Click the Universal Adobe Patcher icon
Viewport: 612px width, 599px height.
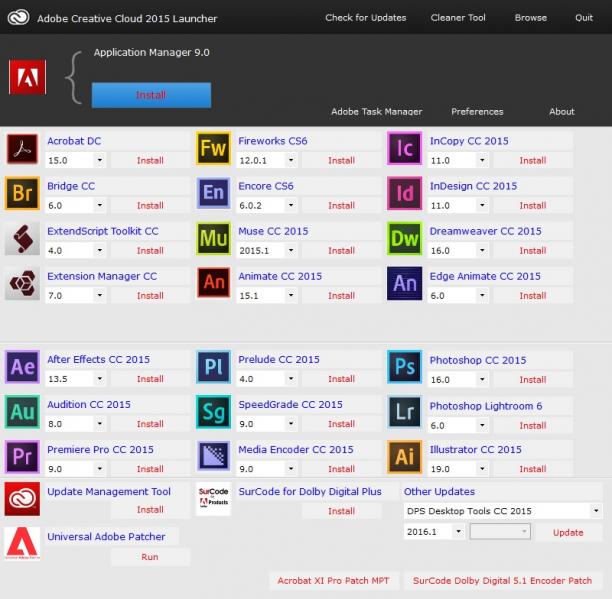[x=22, y=543]
